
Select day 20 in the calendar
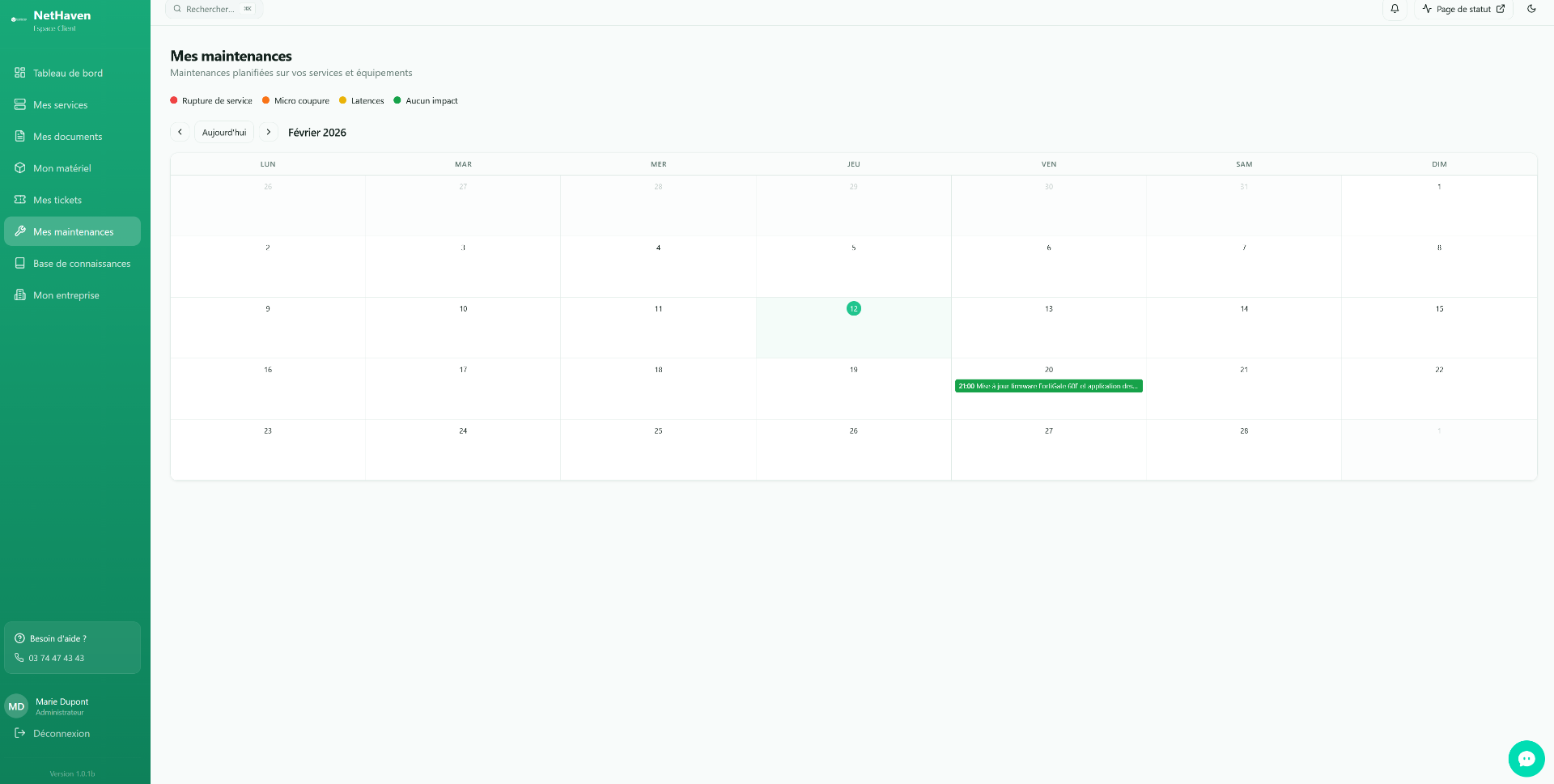[x=1049, y=370]
